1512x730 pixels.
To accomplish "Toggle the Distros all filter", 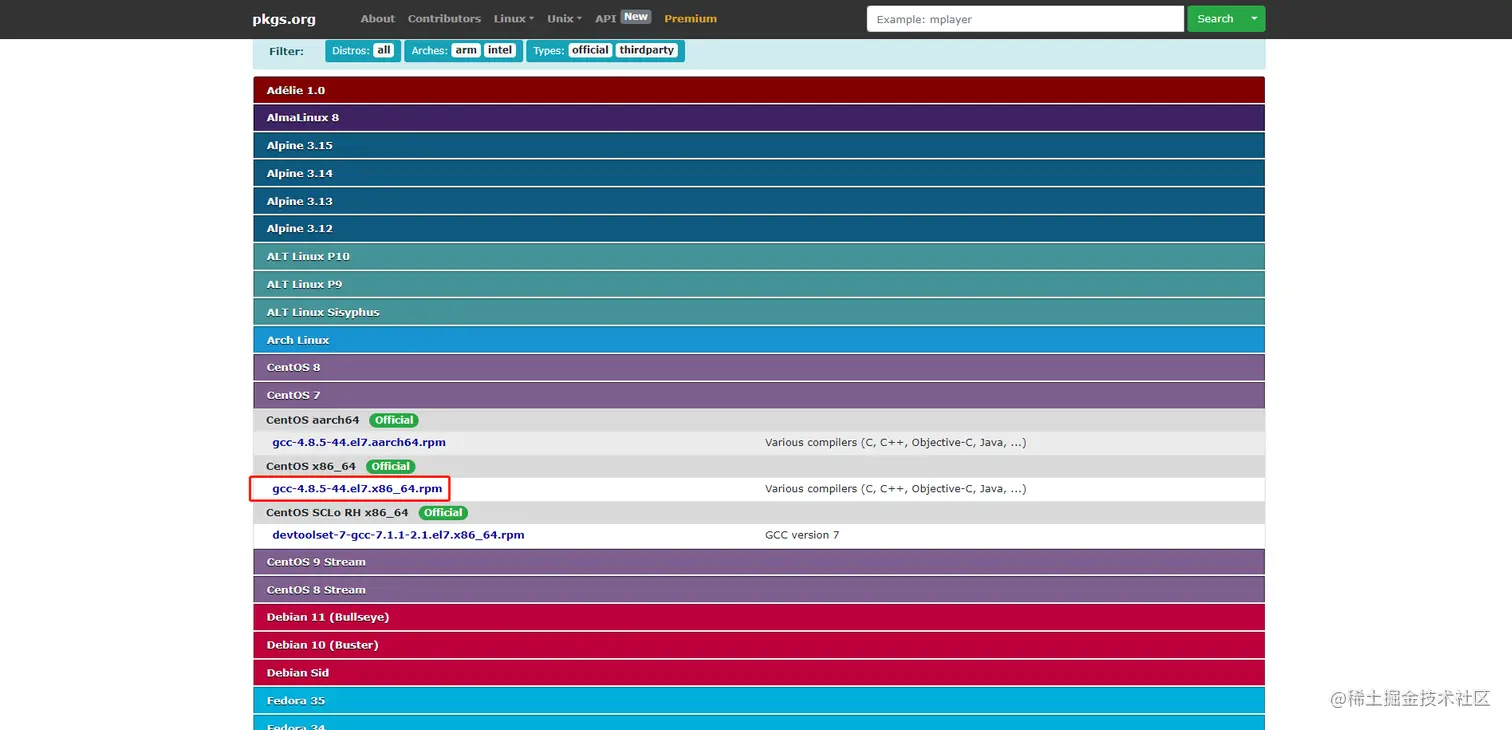I will tap(384, 50).
